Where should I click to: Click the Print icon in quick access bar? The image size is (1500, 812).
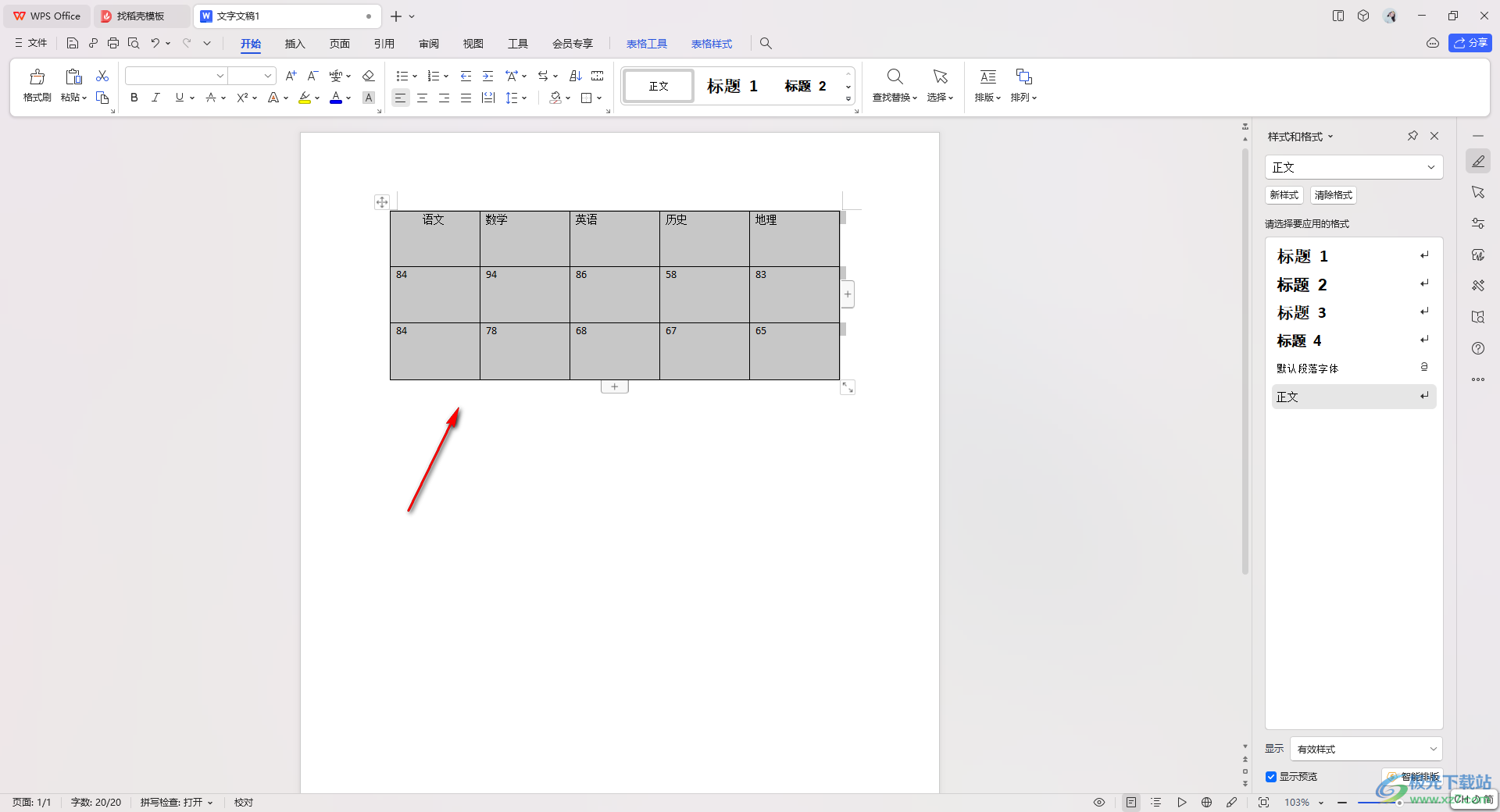(113, 43)
